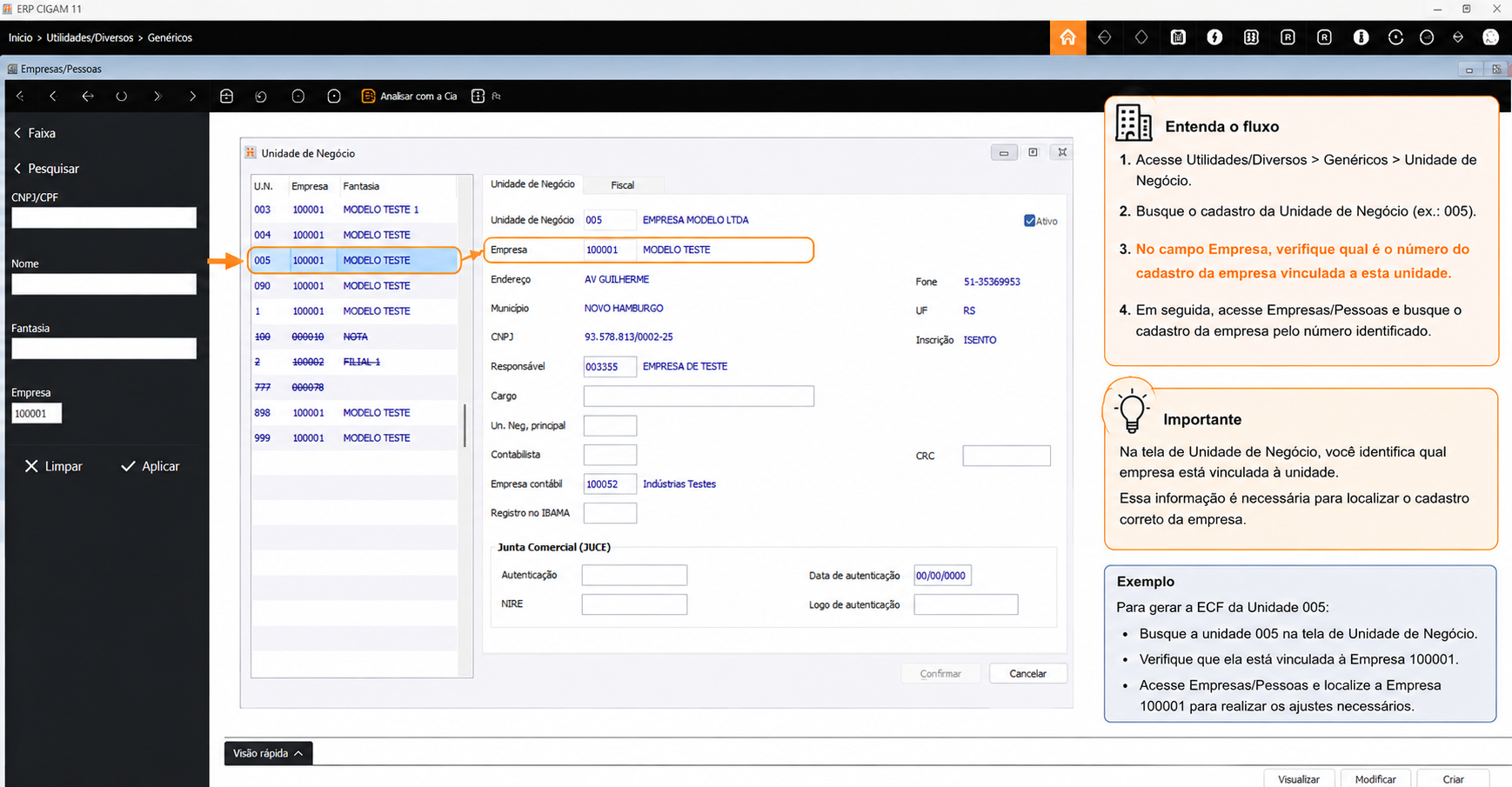Go to the orange Home icon
This screenshot has height=787, width=1512.
(x=1067, y=37)
